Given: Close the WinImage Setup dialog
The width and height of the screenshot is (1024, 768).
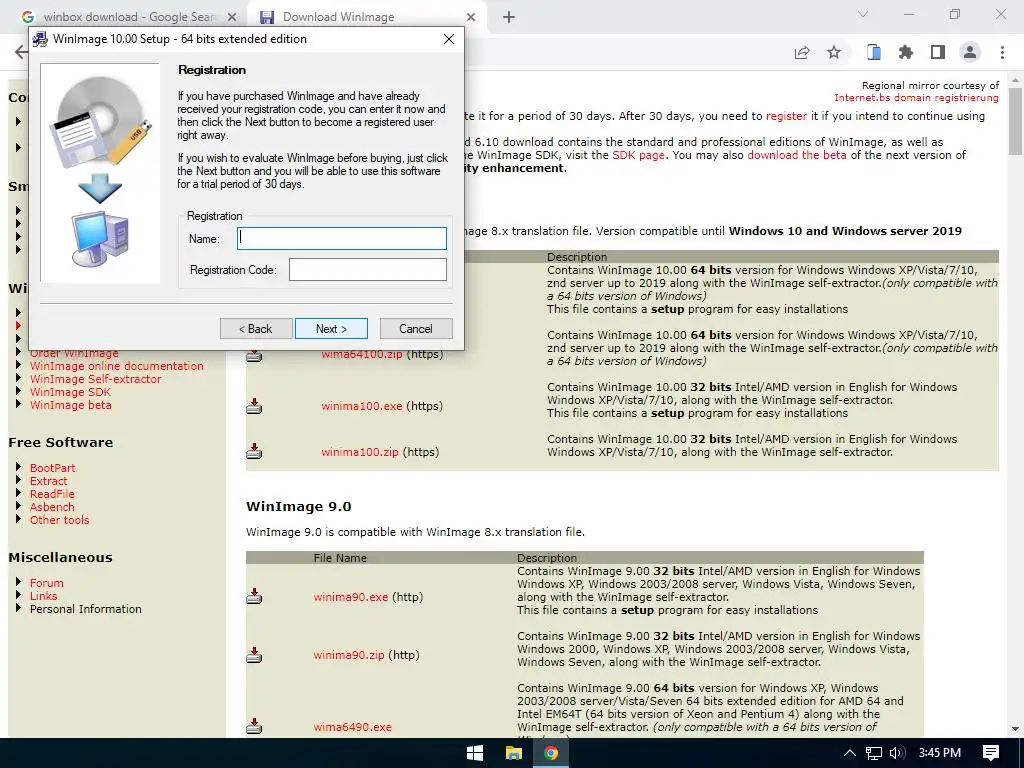Looking at the screenshot, I should (x=449, y=39).
